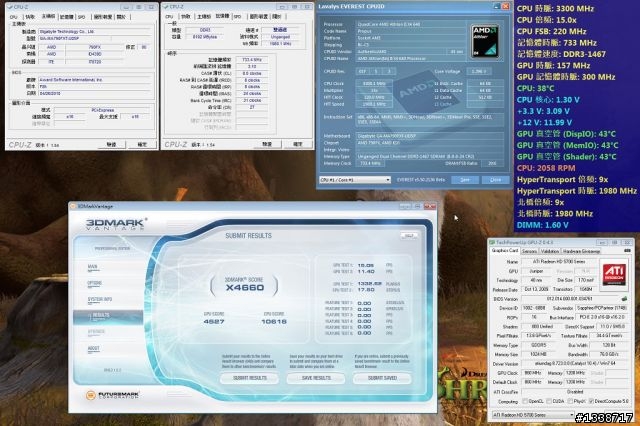Open ABOUT in 3DMark Vantage sidebar
640x426 pixels.
tap(93, 348)
